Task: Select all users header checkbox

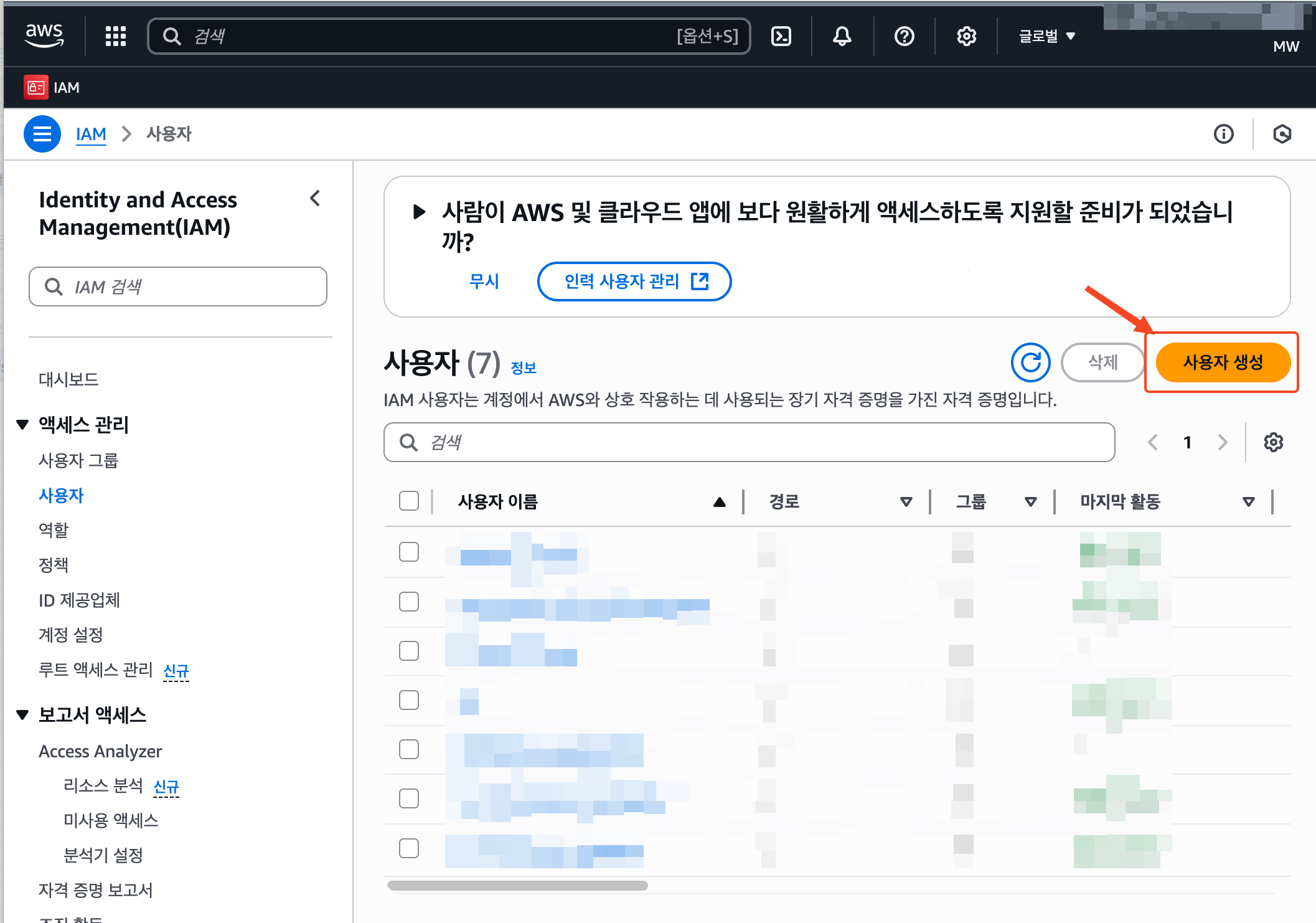Action: click(409, 501)
